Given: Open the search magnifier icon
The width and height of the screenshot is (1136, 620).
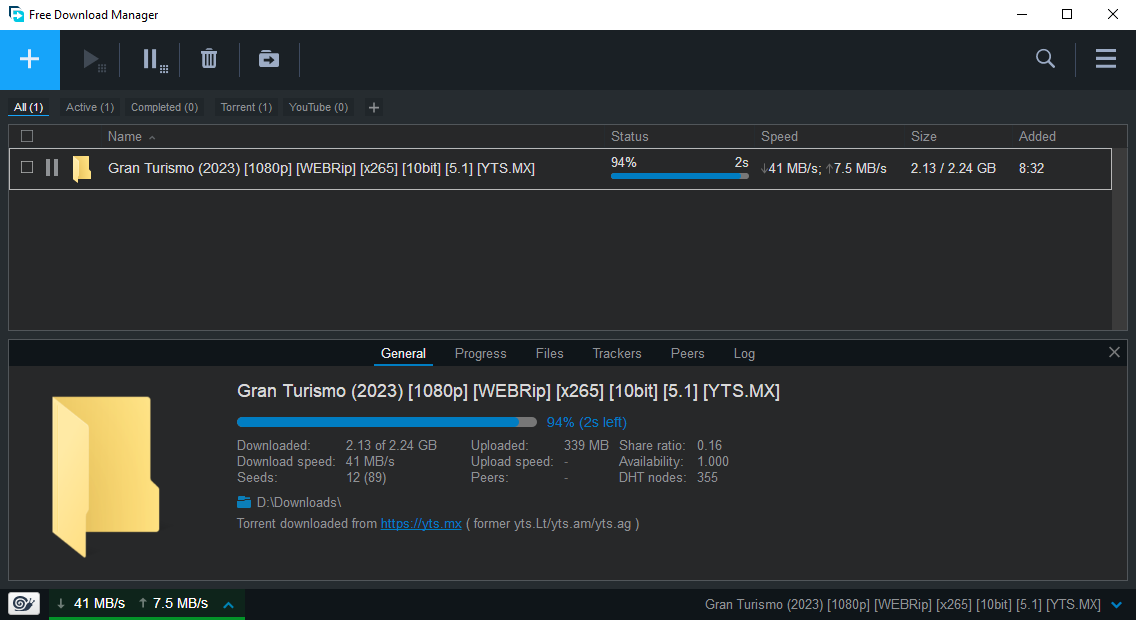Looking at the screenshot, I should coord(1045,60).
